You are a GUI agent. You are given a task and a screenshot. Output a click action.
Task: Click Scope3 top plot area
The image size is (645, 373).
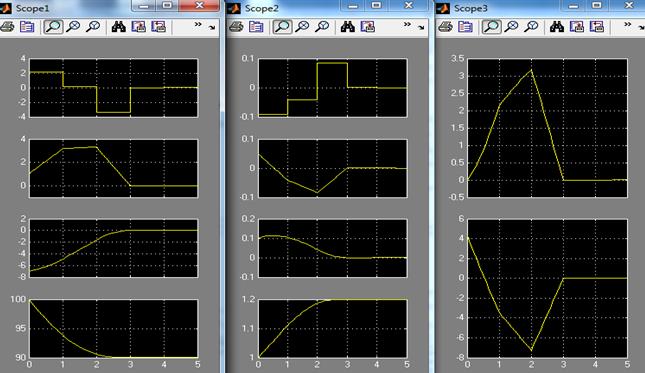[x=548, y=128]
